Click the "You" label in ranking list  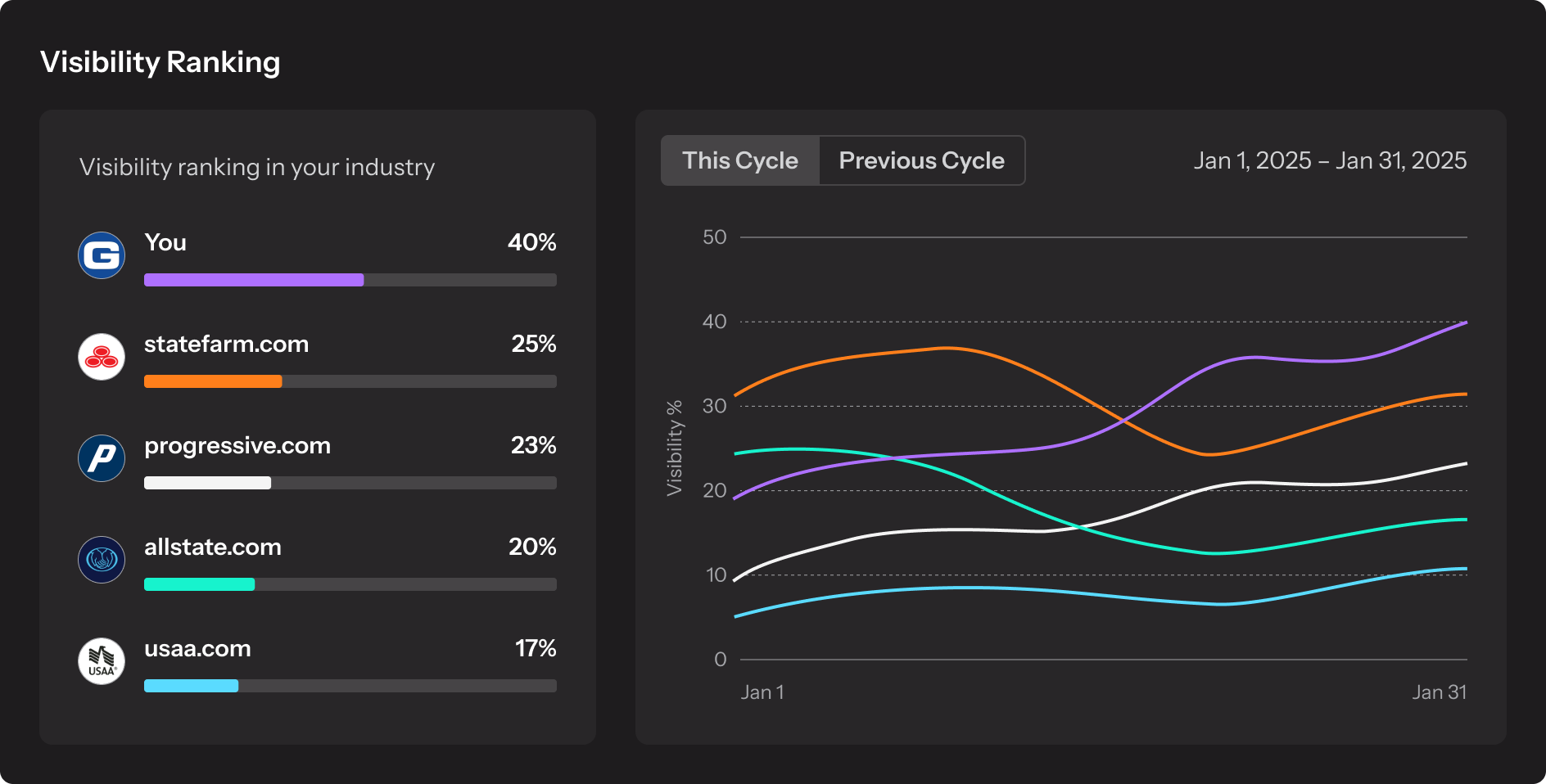[x=165, y=242]
